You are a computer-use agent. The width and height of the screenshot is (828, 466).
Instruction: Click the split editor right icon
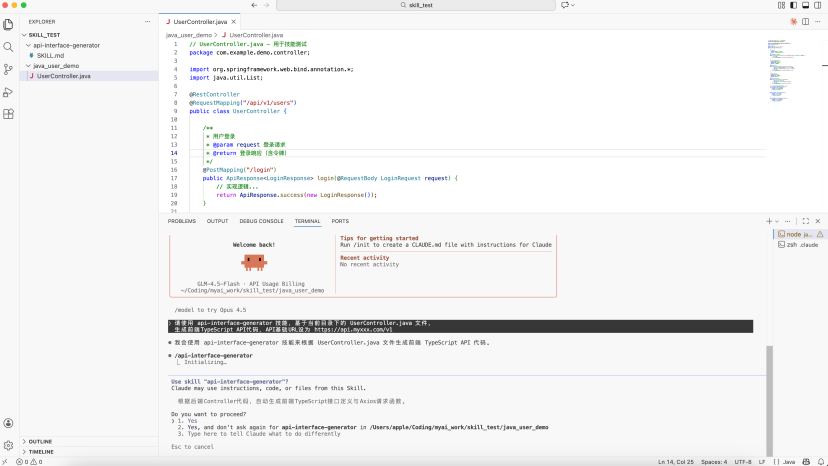(807, 20)
